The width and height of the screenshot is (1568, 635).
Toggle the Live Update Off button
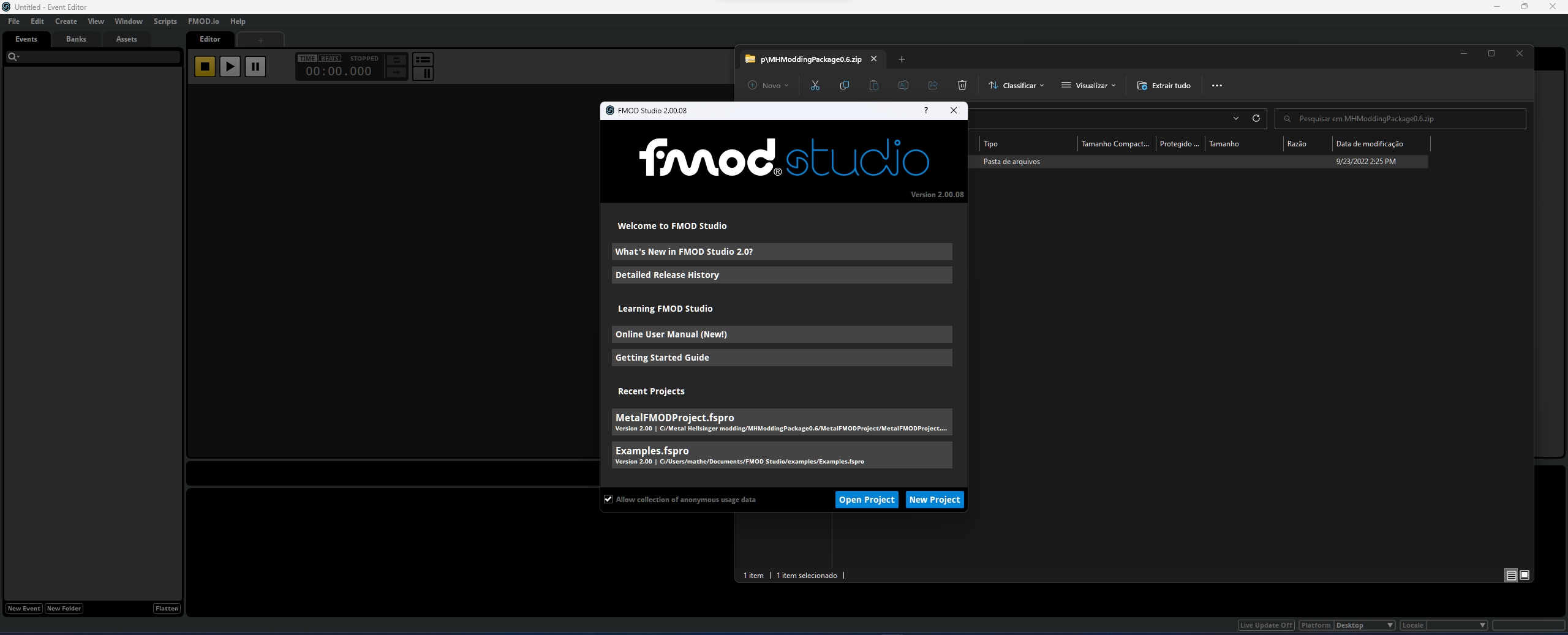pyautogui.click(x=1266, y=625)
